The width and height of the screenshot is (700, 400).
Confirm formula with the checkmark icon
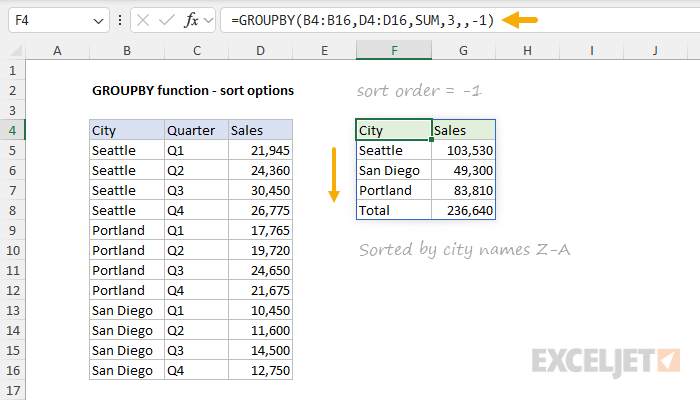pyautogui.click(x=167, y=20)
